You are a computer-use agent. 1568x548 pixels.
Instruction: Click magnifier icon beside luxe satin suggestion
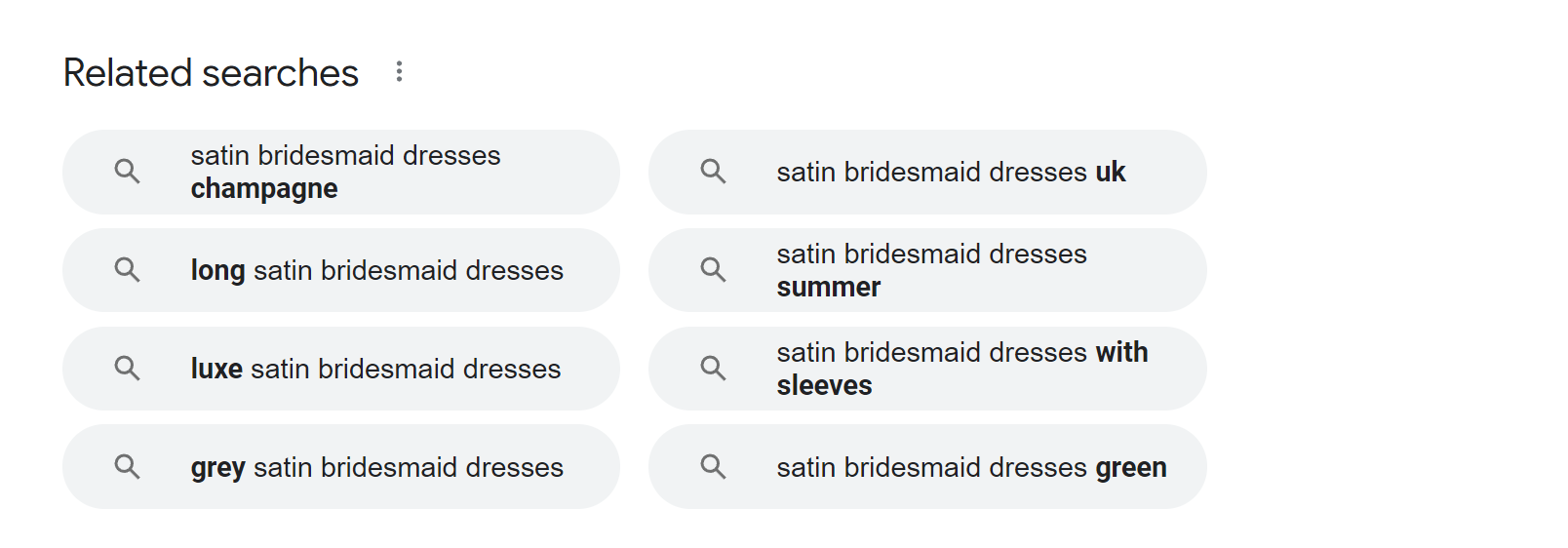(127, 369)
